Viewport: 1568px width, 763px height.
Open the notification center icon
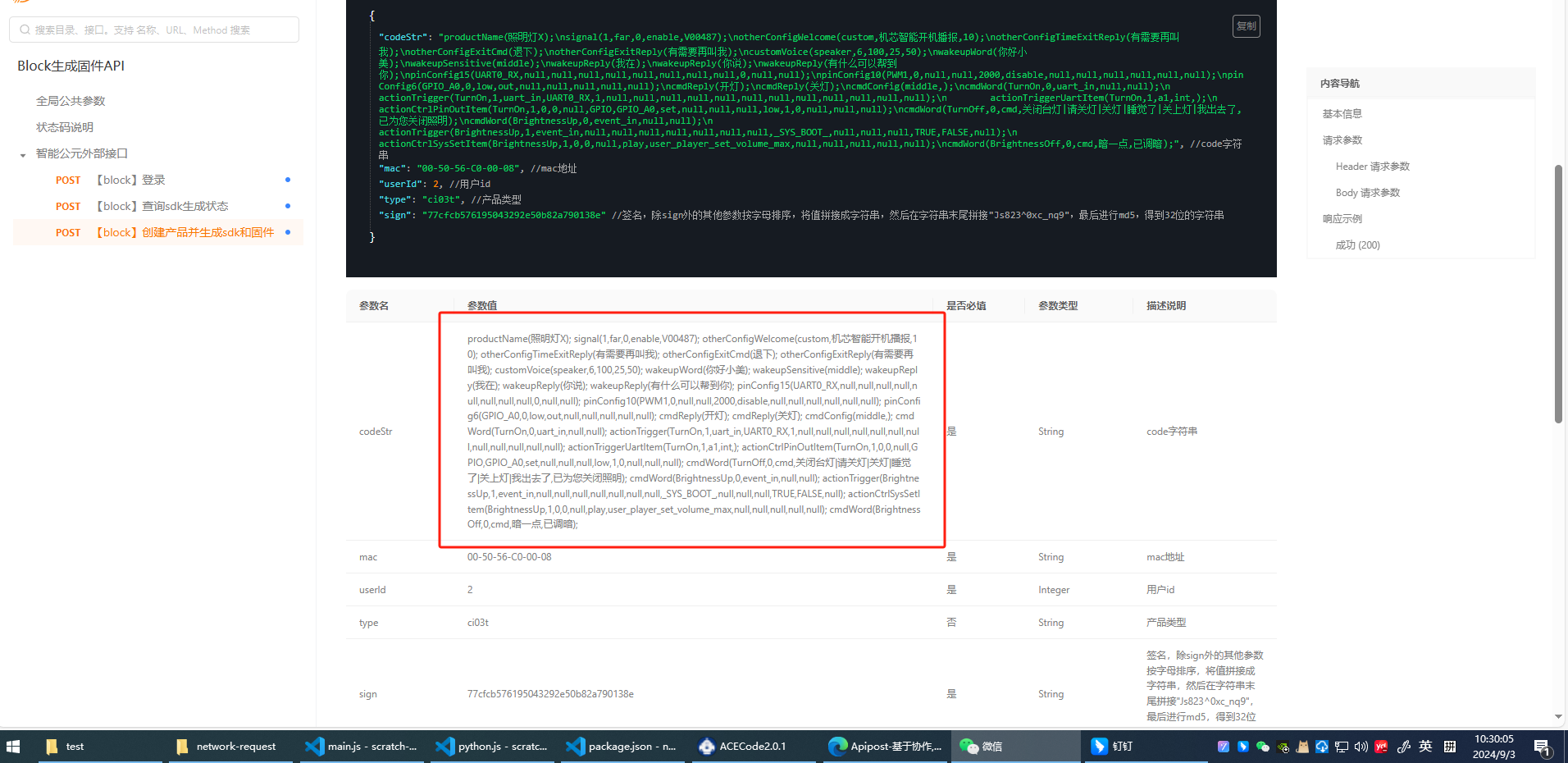pyautogui.click(x=1542, y=747)
